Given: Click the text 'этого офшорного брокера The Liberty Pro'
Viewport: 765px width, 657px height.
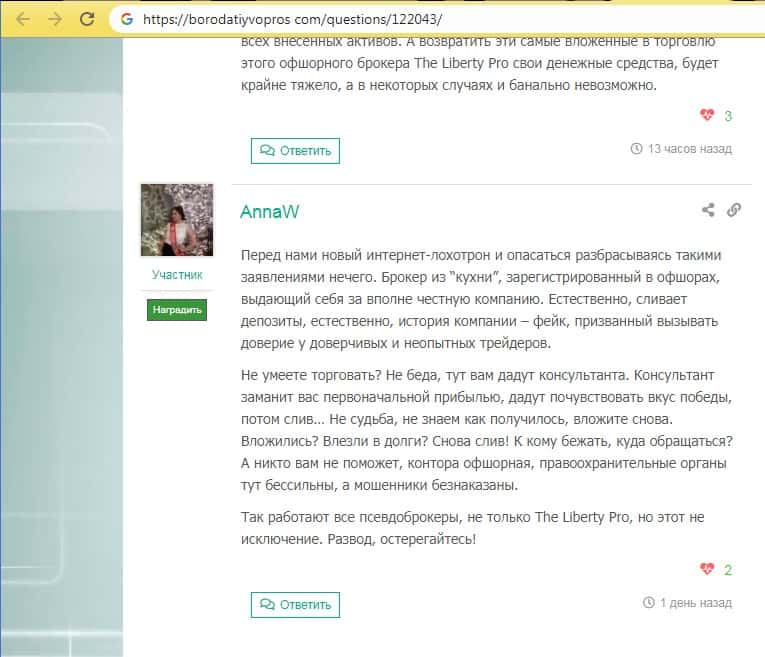Looking at the screenshot, I should (x=375, y=63).
